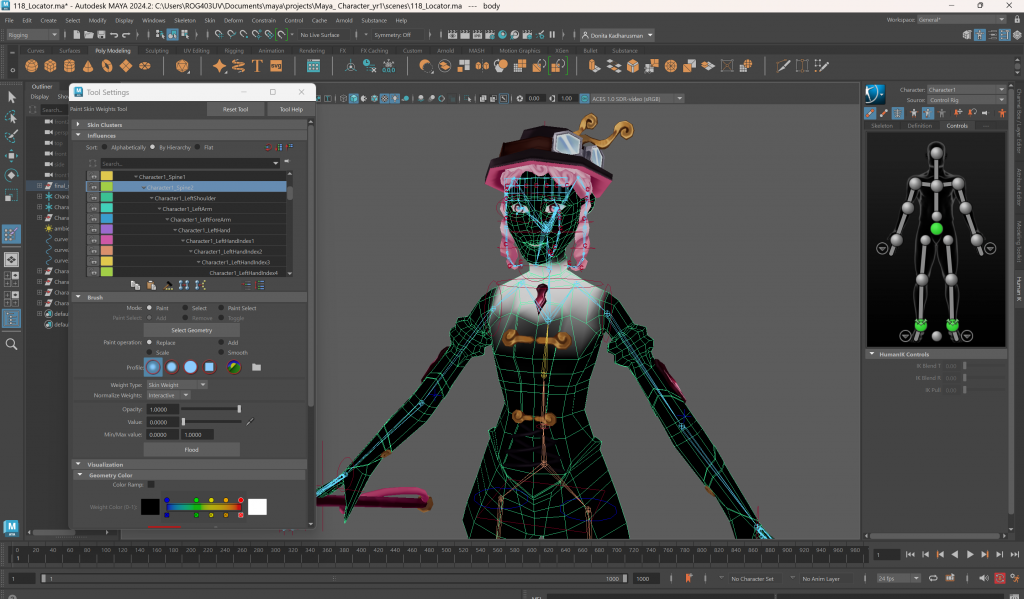Viewport: 1024px width, 599px height.
Task: Click the Sweep Mesh spiral shelf icon
Action: [238, 65]
